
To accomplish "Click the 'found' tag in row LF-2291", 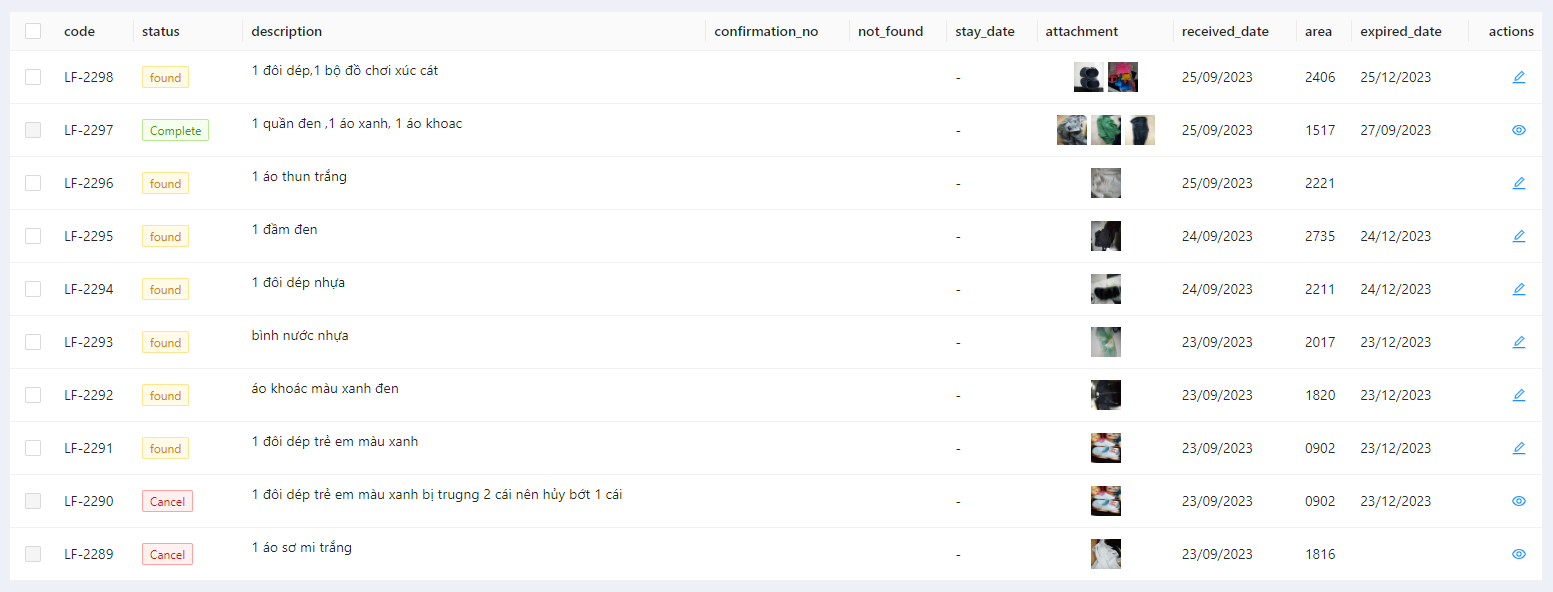I will 165,448.
